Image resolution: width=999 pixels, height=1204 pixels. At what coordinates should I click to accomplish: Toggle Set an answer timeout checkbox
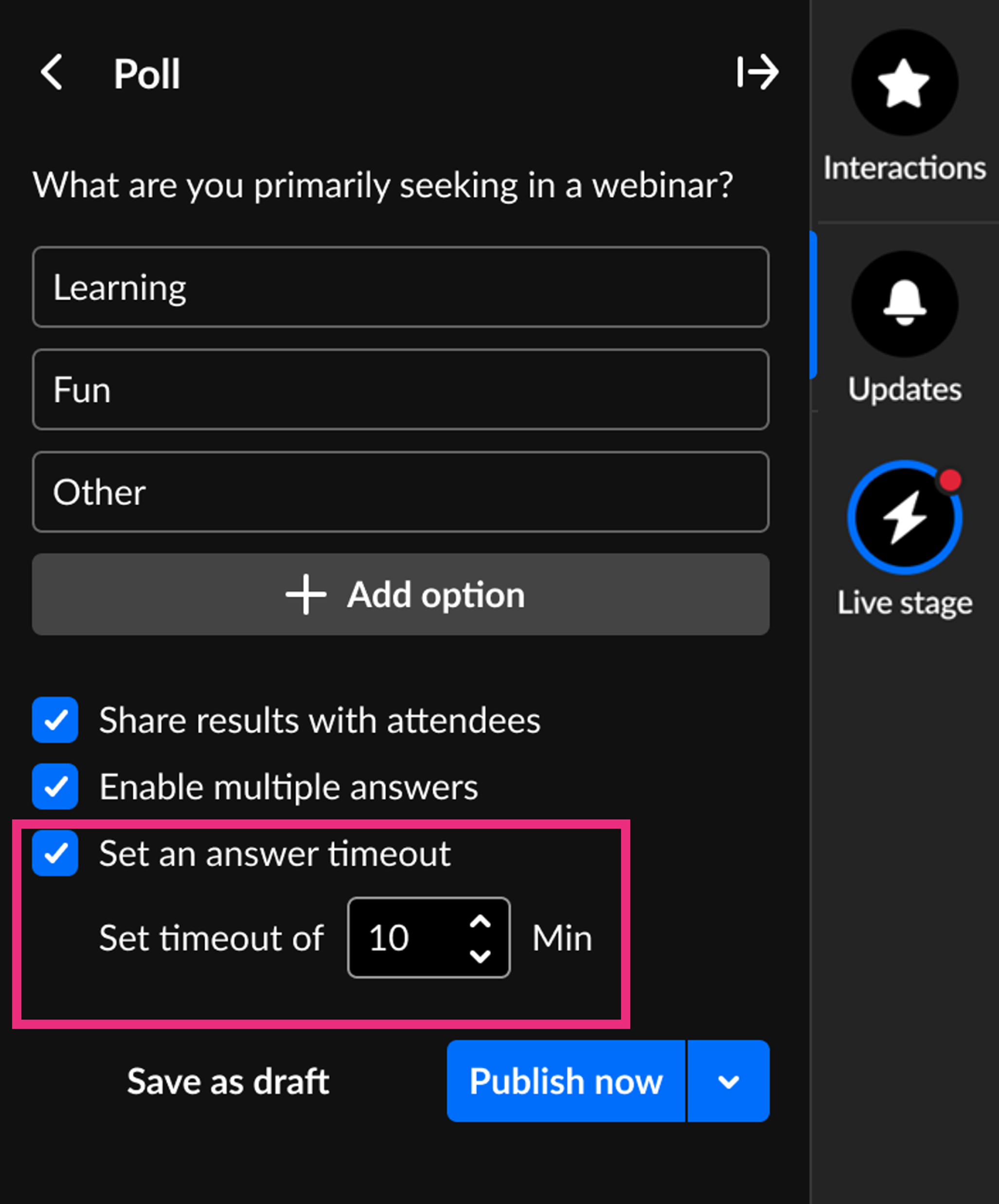tap(55, 853)
